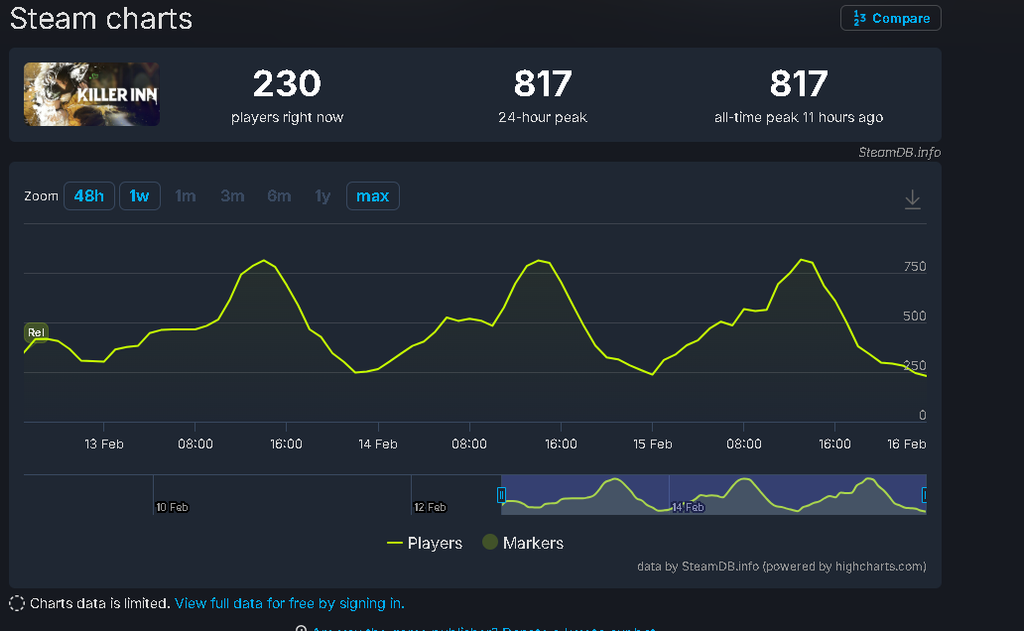The width and height of the screenshot is (1024, 631).
Task: Click the Rel marker on the chart
Action: 36,333
